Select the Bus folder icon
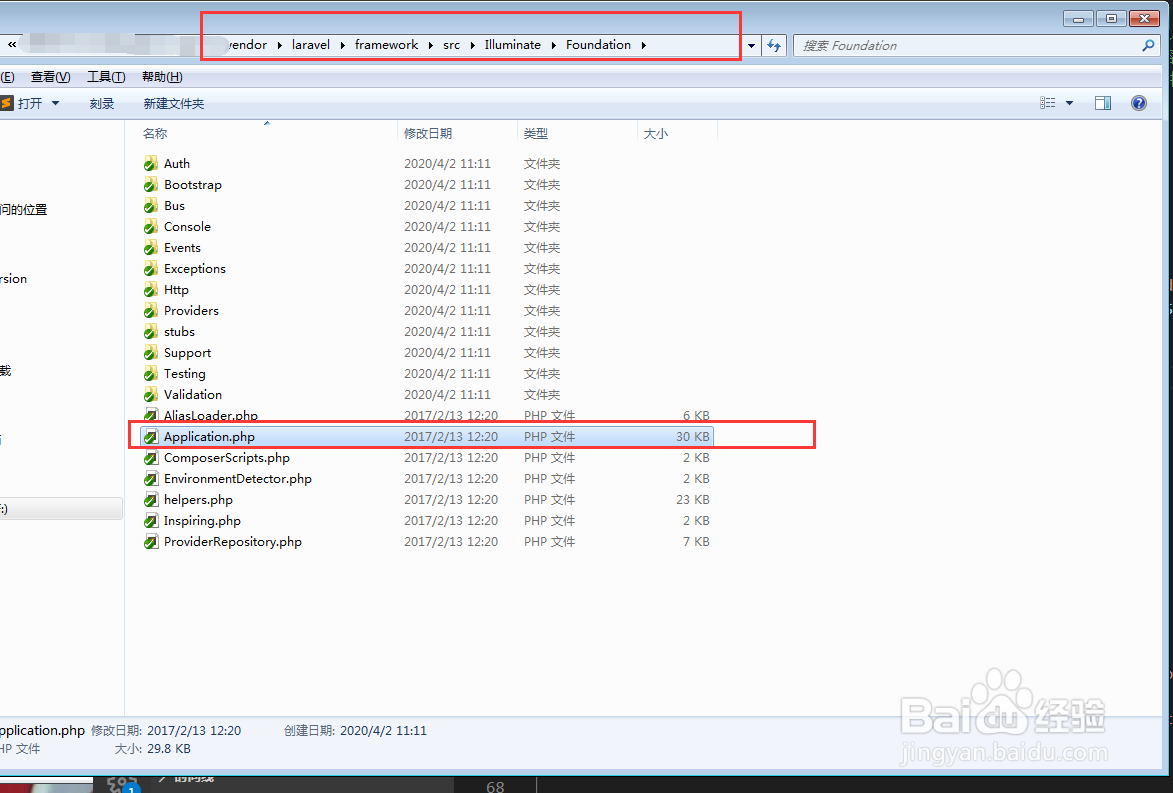This screenshot has height=793, width=1173. [150, 205]
